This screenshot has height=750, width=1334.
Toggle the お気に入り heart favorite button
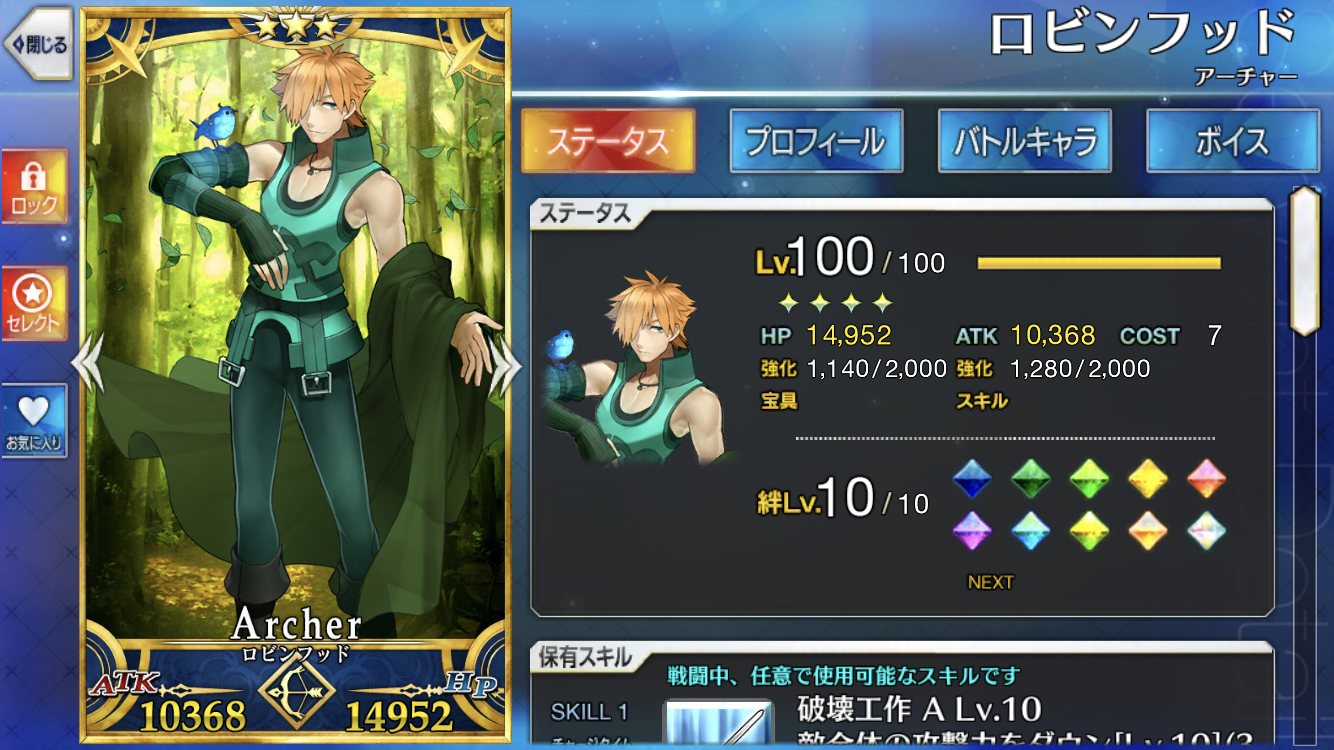[x=34, y=421]
